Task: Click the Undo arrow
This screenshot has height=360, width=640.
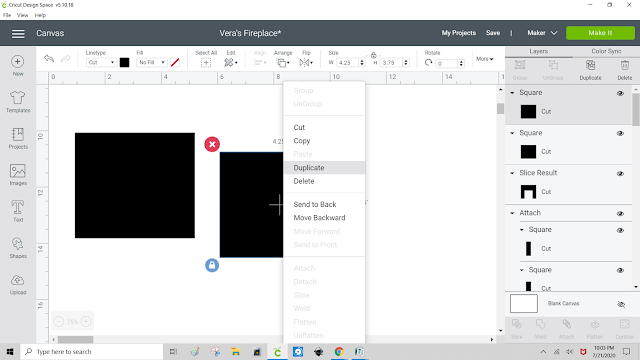Action: coord(49,59)
